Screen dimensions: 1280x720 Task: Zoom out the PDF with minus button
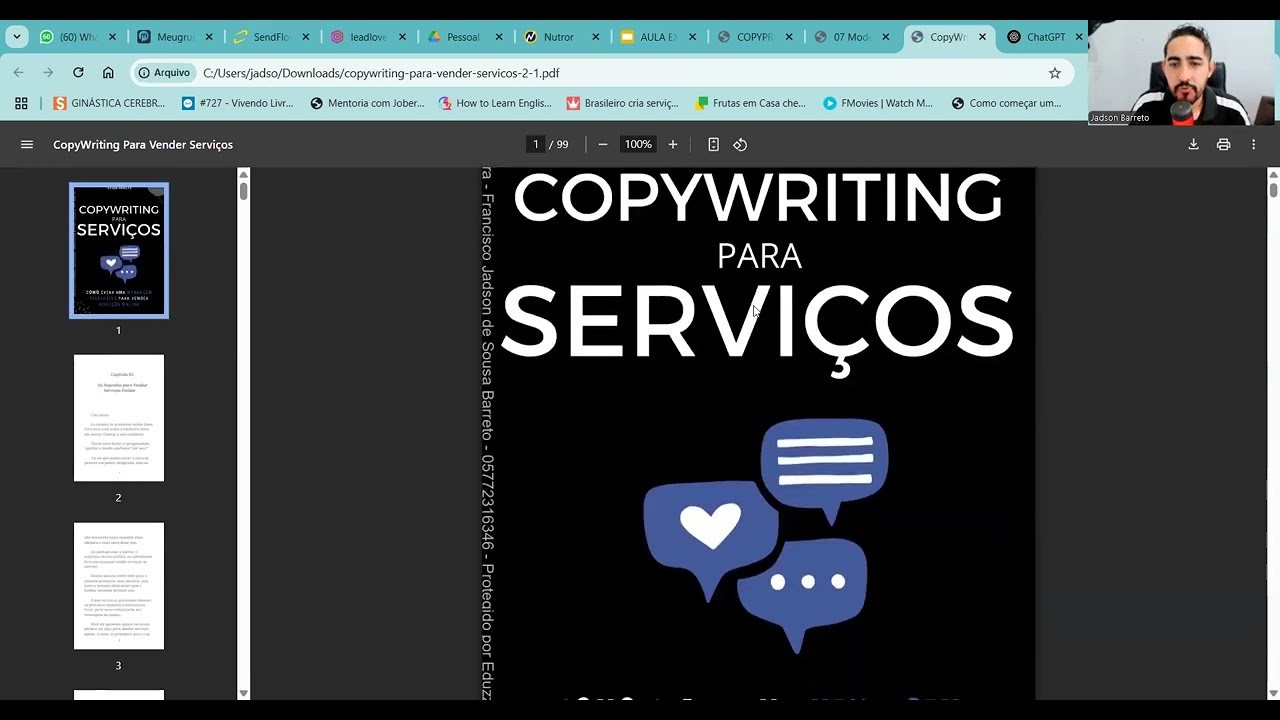[603, 145]
